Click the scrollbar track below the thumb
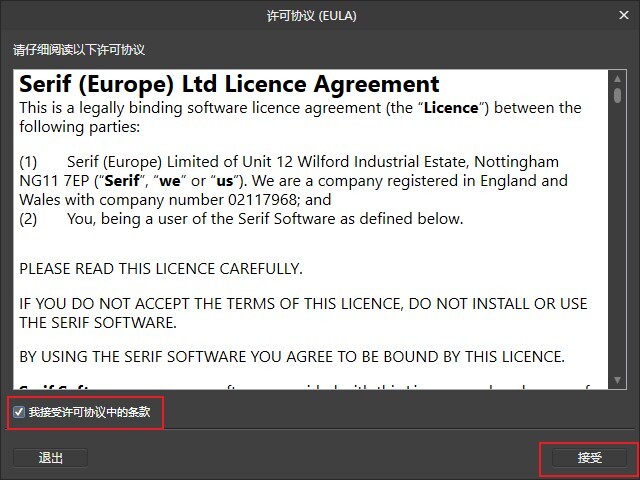This screenshot has width=640, height=480. pyautogui.click(x=617, y=239)
